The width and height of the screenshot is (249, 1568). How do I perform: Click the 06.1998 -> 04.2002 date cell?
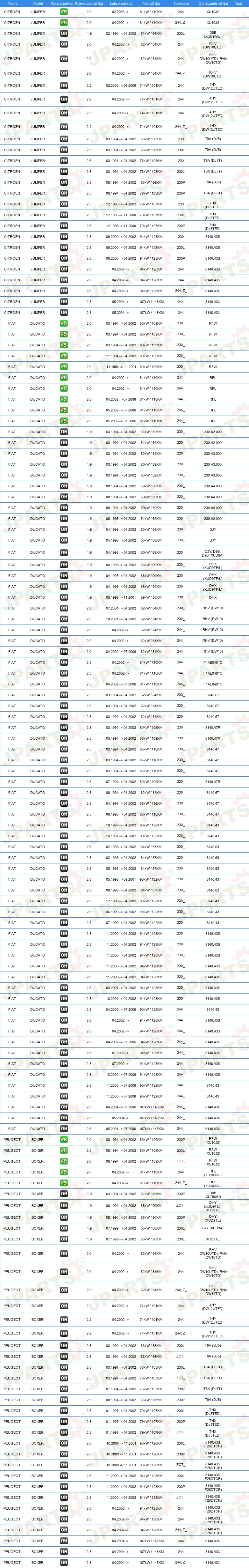tap(121, 814)
